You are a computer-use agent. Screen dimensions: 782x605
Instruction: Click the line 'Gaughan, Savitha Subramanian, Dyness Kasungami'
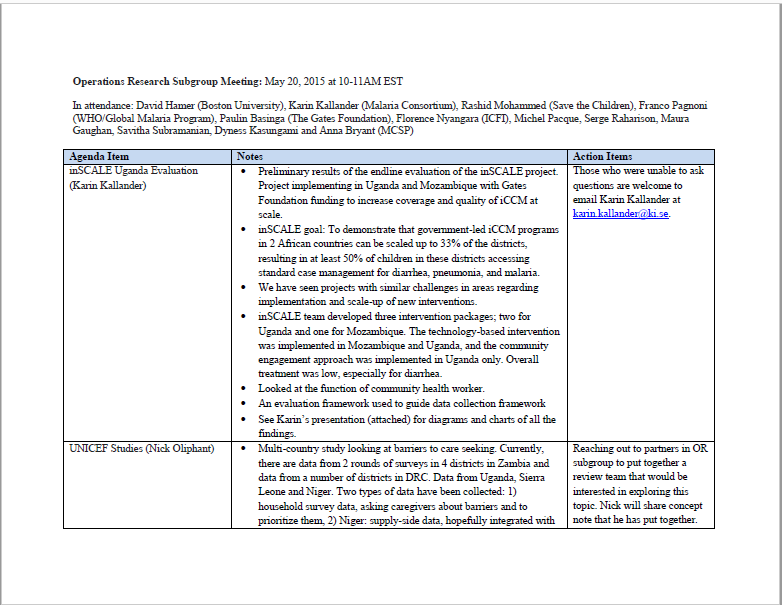243,131
